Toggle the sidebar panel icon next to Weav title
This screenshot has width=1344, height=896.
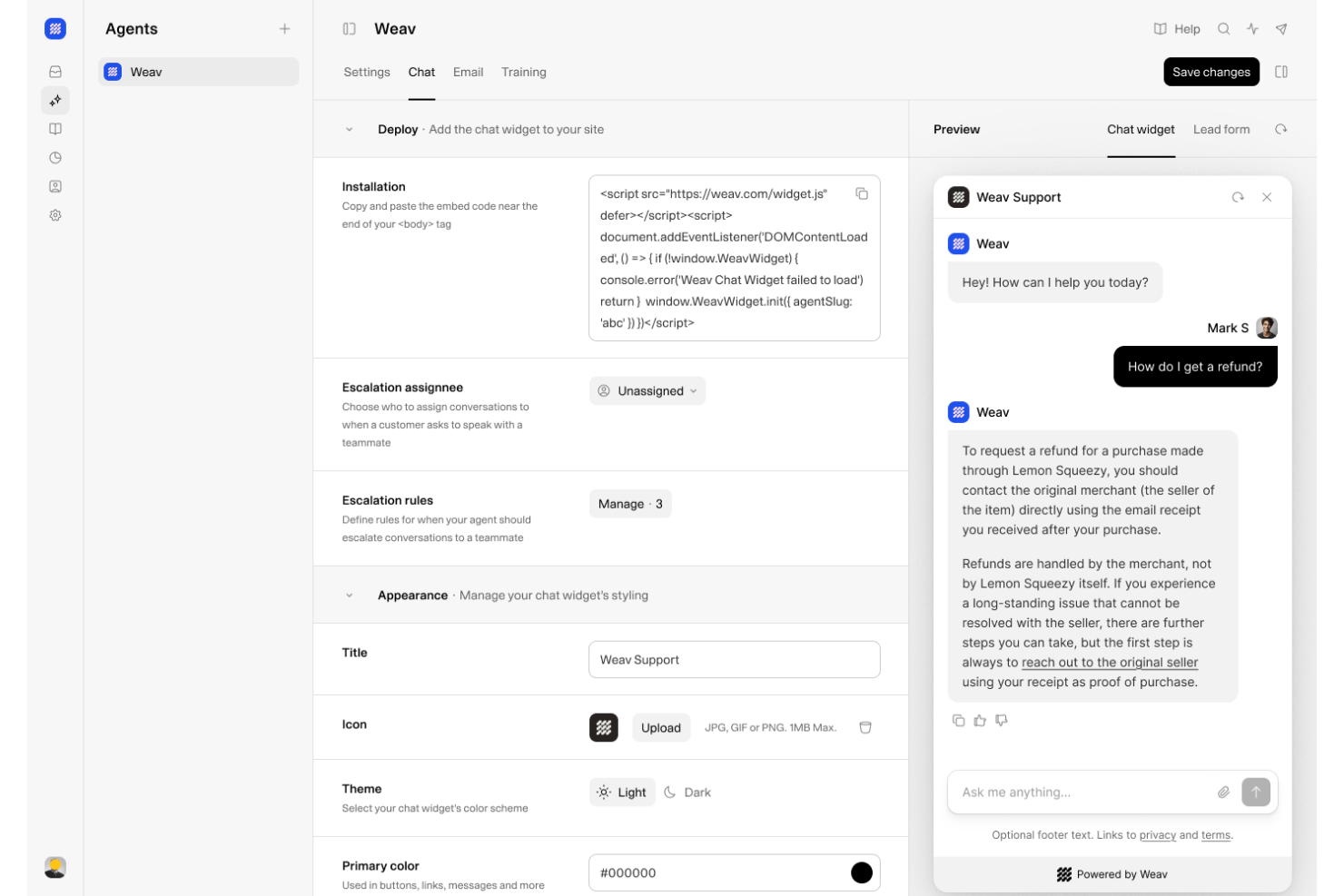point(349,29)
